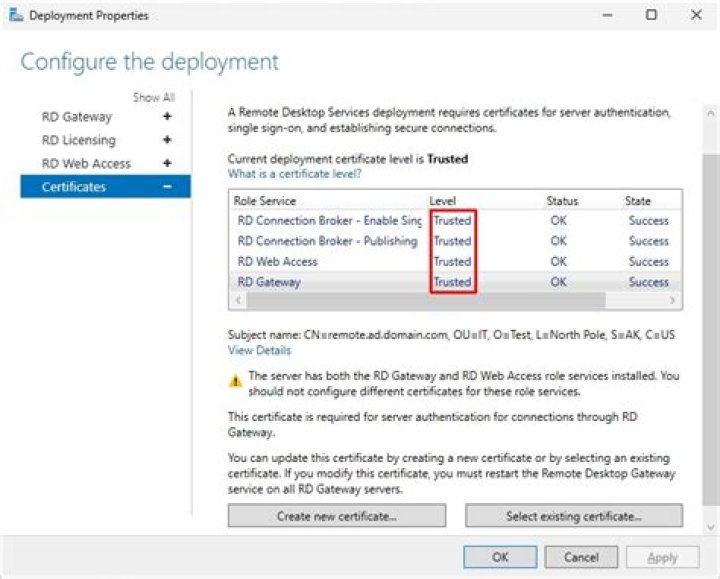Select RD Connection Broker - Publishing row
Image resolution: width=720 pixels, height=579 pixels.
pos(328,241)
